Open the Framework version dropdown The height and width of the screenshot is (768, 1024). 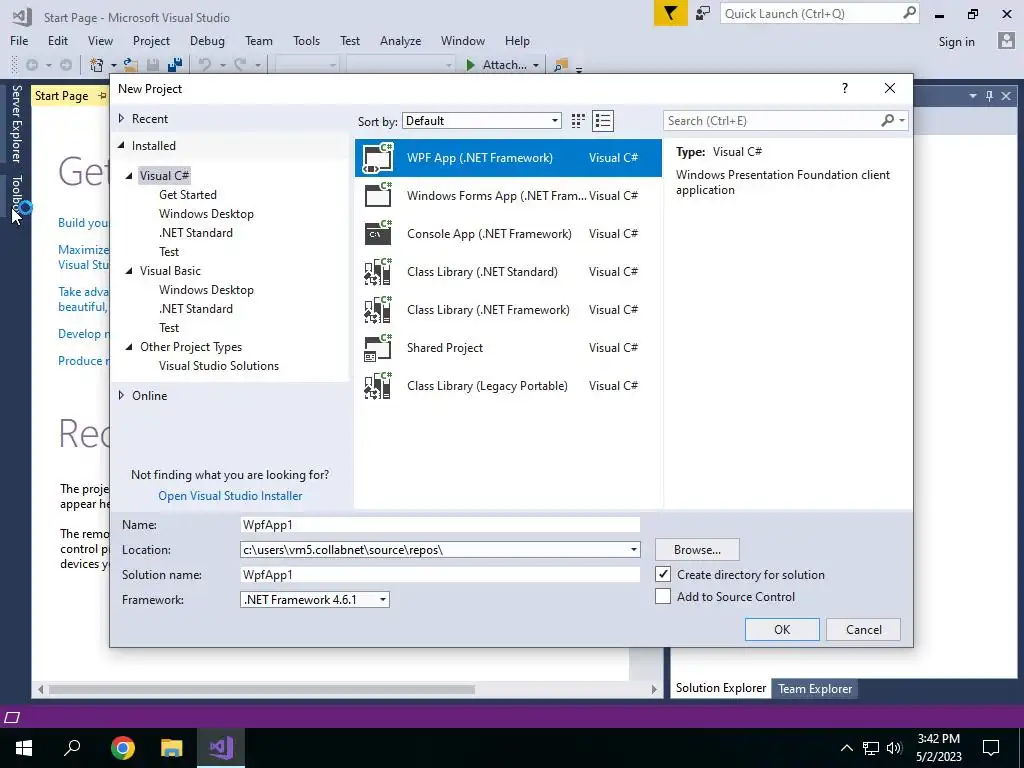coord(315,600)
